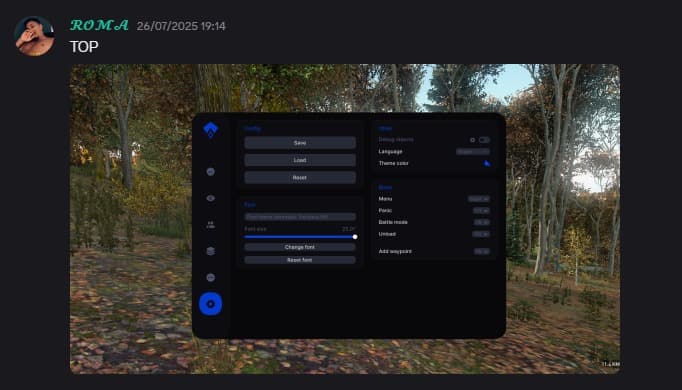The height and width of the screenshot is (390, 682).
Task: Open the stacked-layers tab in the sidebar
Action: click(211, 251)
